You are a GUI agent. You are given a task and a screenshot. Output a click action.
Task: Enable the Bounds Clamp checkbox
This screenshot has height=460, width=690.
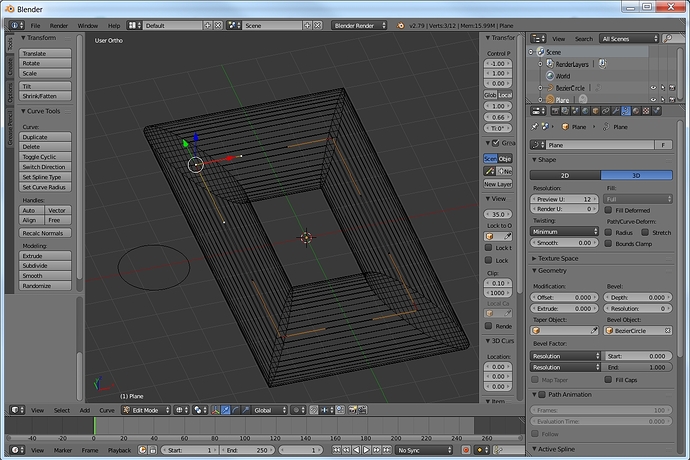tap(609, 243)
